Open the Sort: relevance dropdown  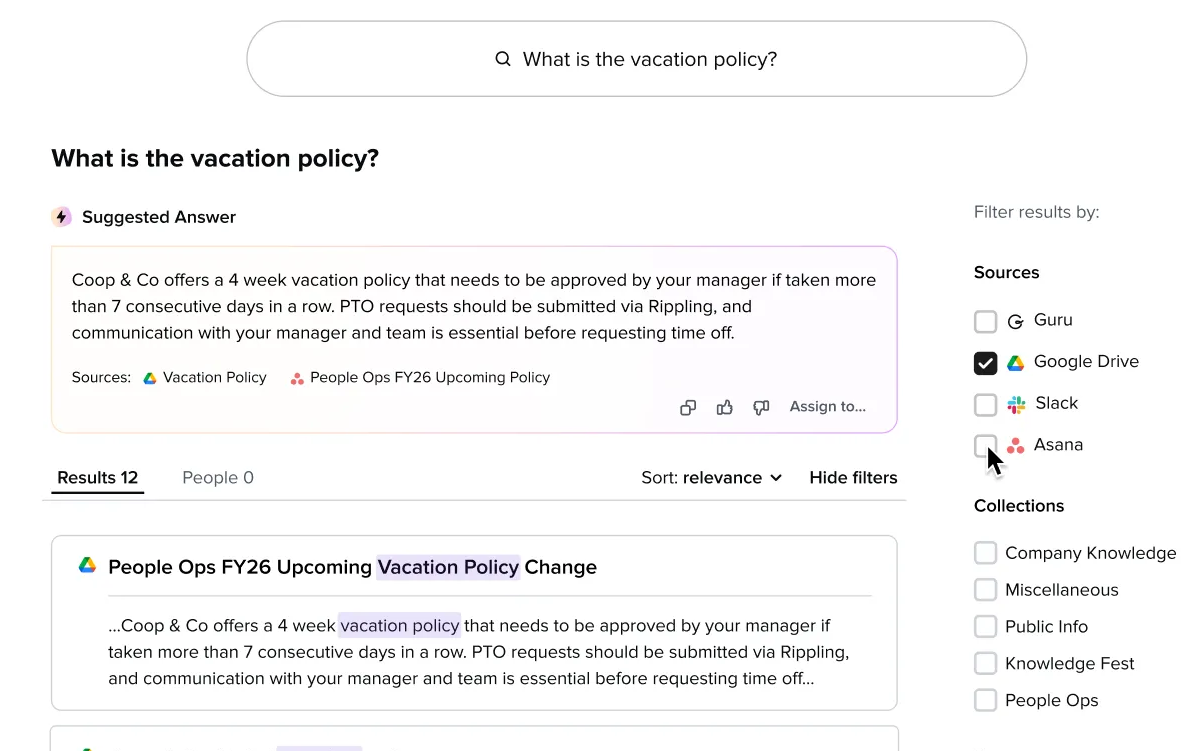coord(712,478)
